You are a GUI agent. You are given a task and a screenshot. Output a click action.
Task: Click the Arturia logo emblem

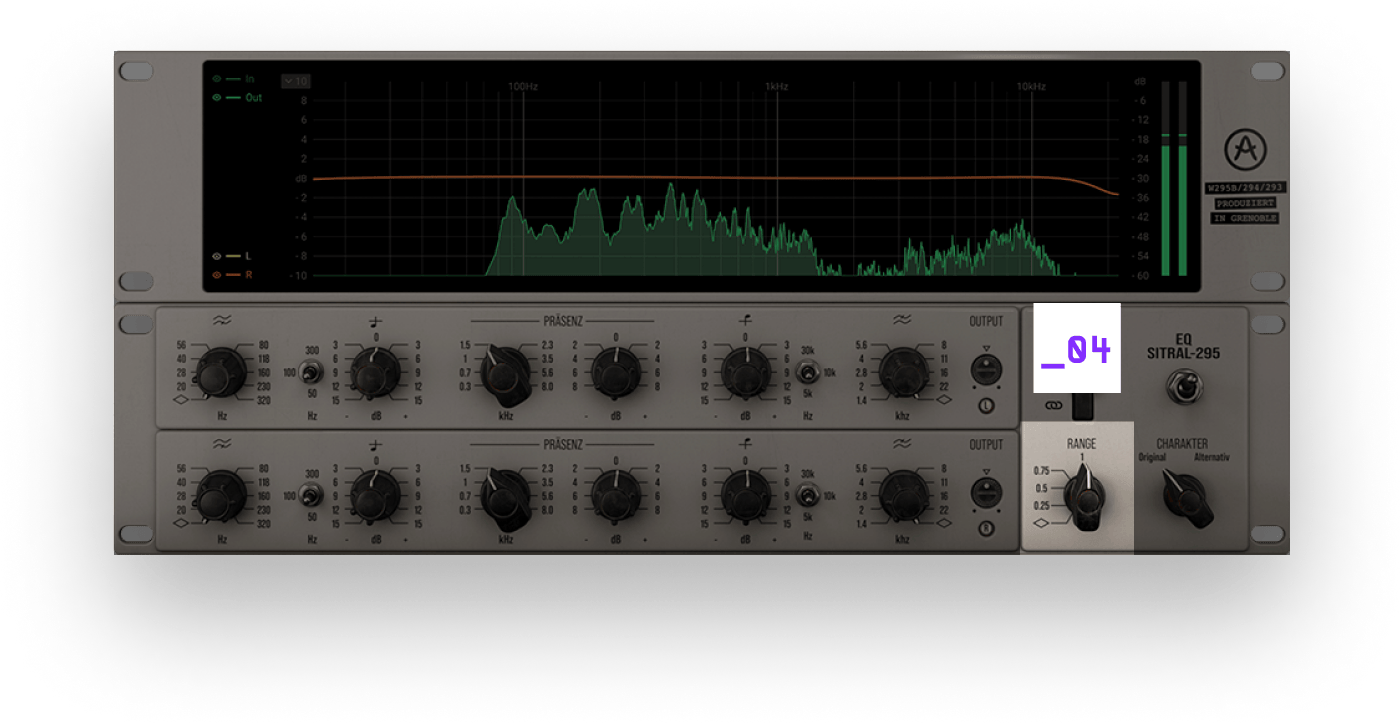1245,150
